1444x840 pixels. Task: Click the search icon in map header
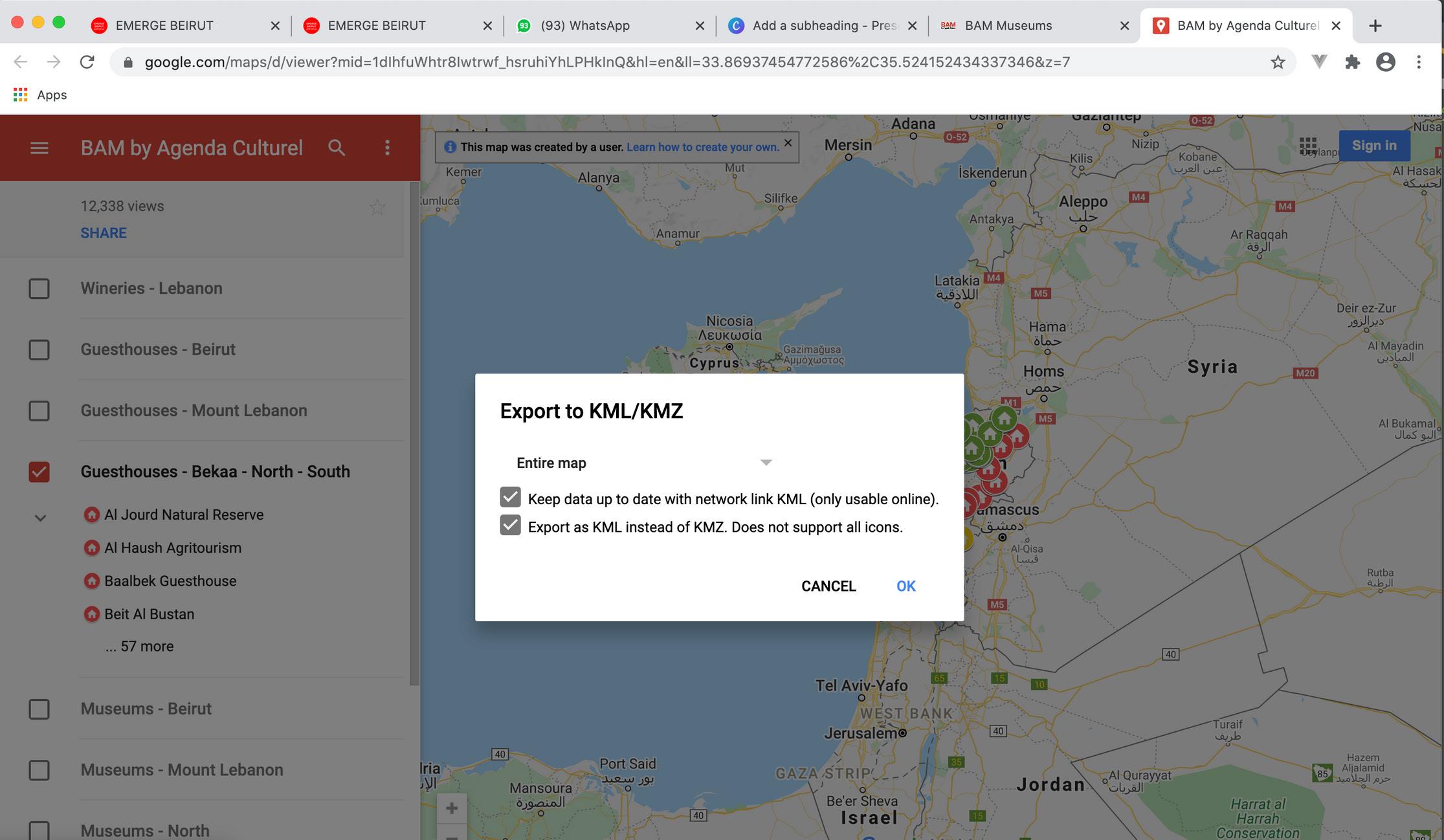[x=336, y=148]
